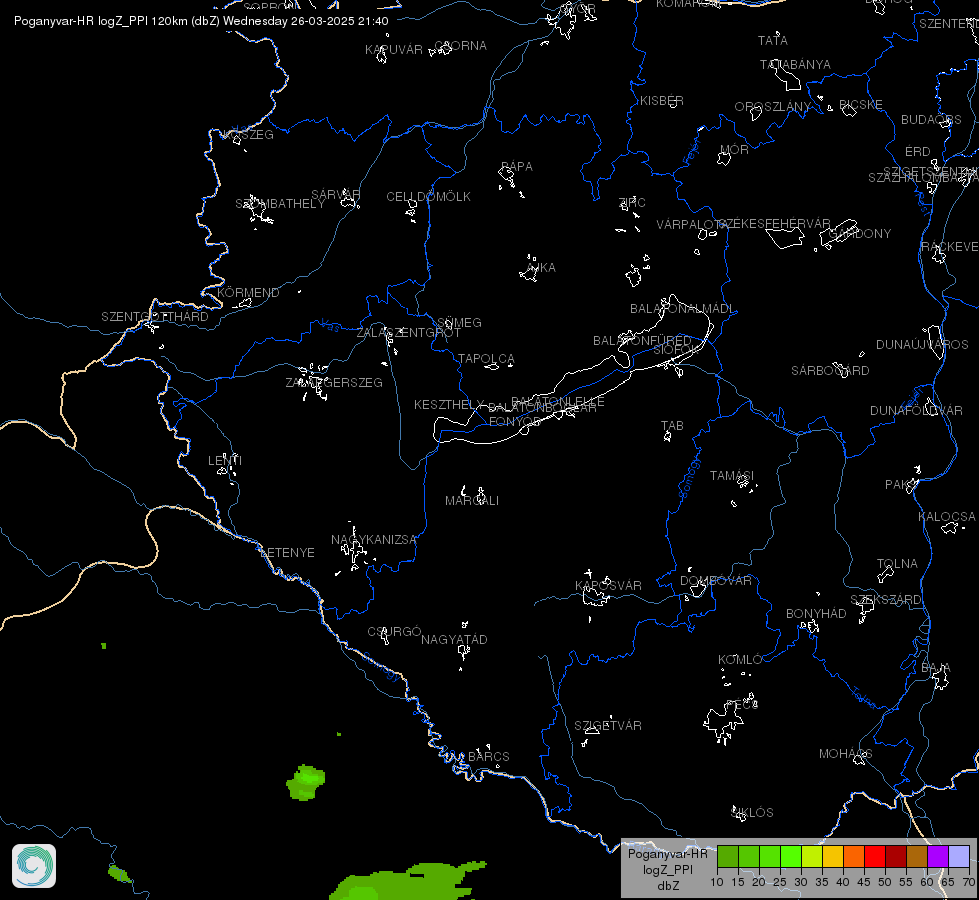979x900 pixels.
Task: Click the BARCS city label
Action: coord(488,757)
